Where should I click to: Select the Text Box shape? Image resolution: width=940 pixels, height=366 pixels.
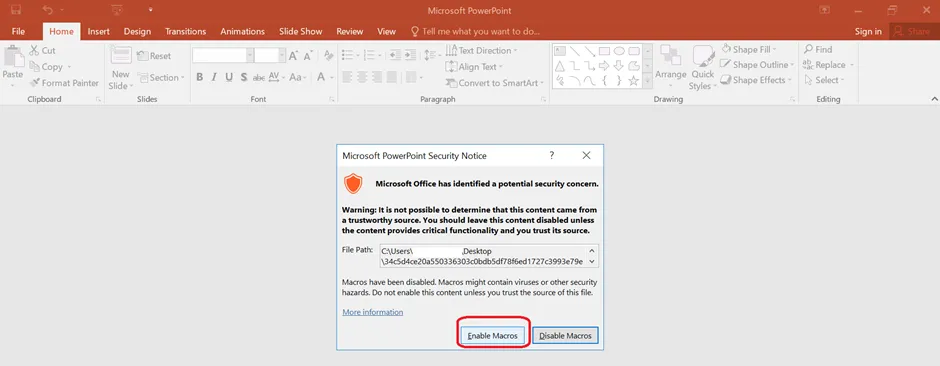click(560, 51)
